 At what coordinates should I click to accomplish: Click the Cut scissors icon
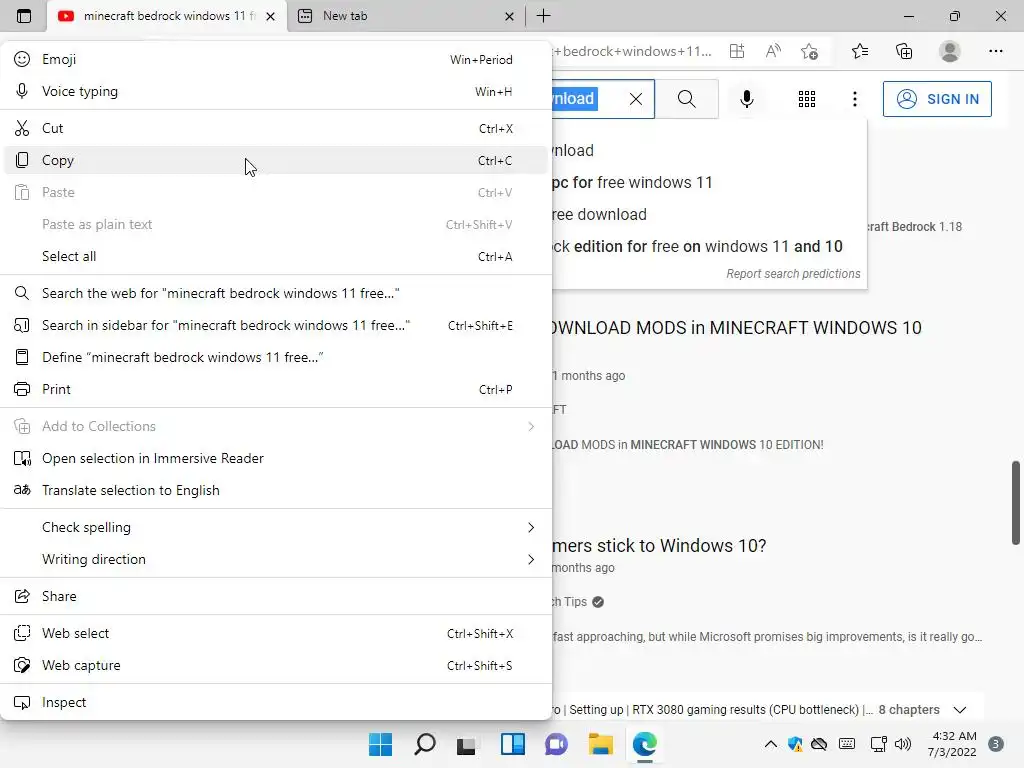click(x=22, y=128)
